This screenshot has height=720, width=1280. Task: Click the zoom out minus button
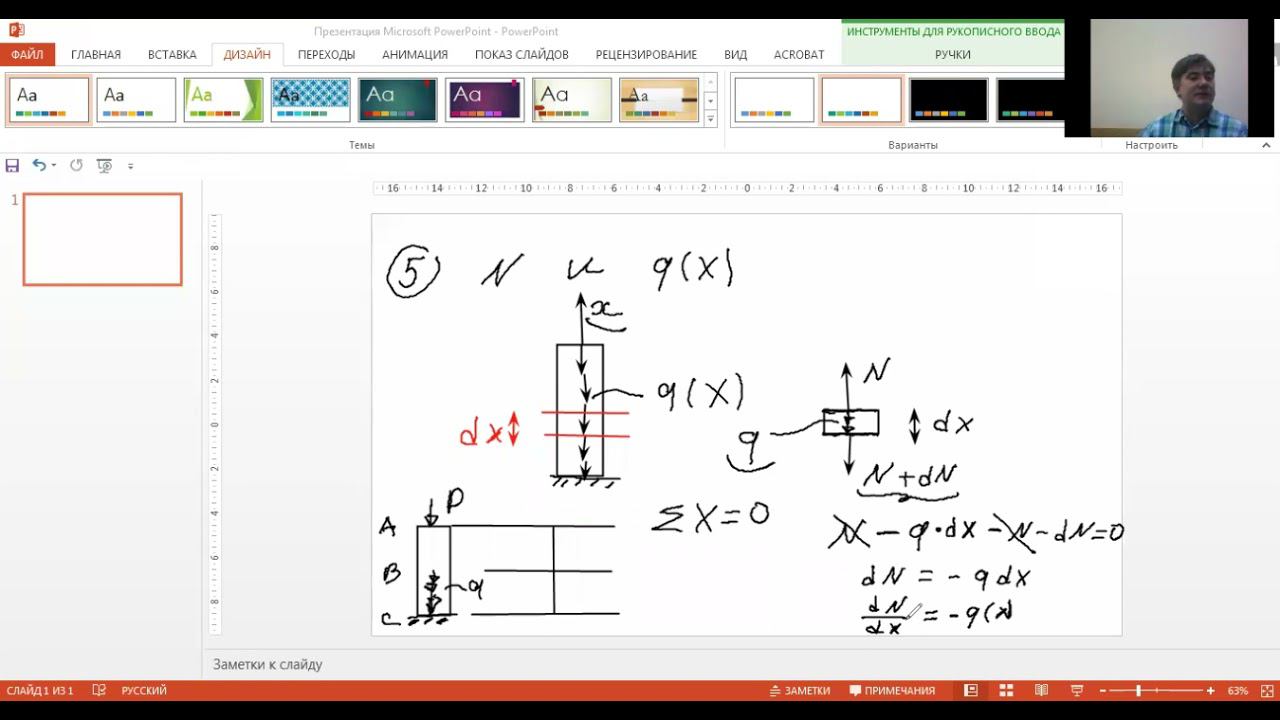point(1103,691)
